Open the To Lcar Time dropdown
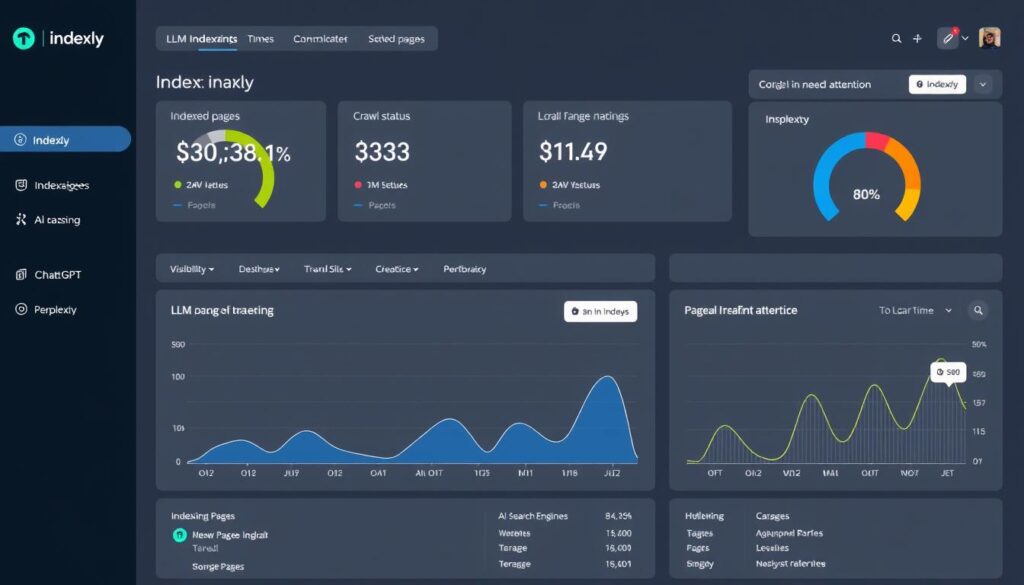Image resolution: width=1024 pixels, height=585 pixels. 915,311
